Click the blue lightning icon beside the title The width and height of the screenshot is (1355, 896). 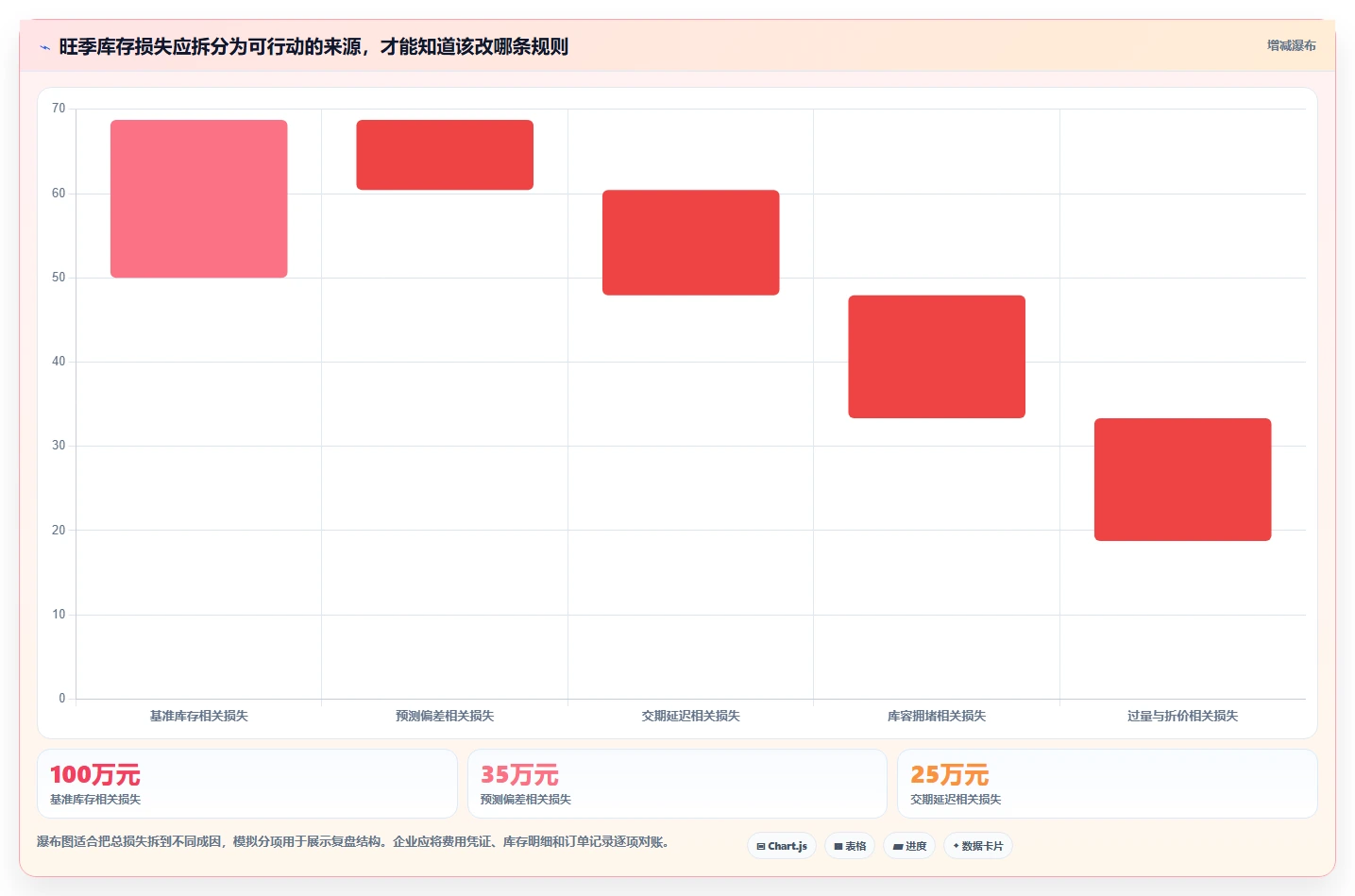tap(44, 47)
